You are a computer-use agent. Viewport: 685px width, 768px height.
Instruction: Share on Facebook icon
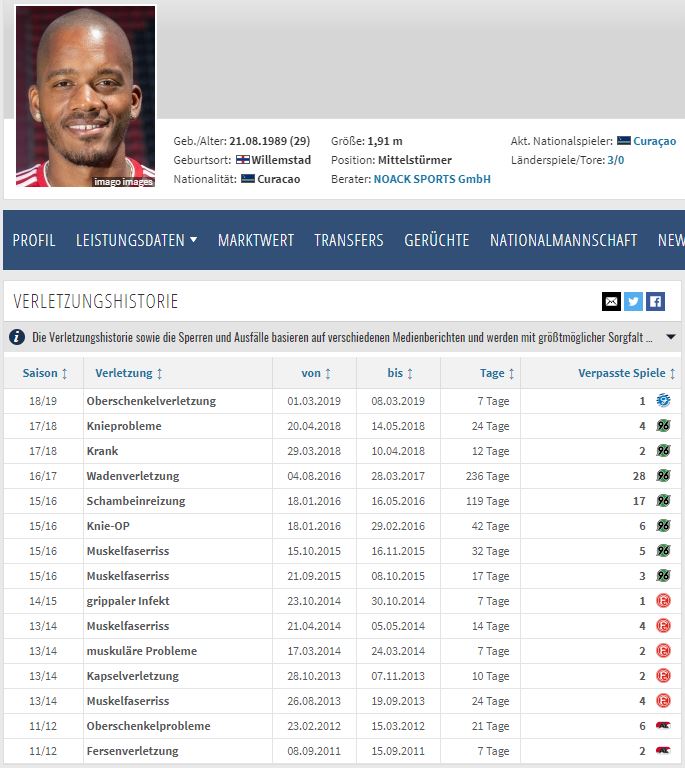click(x=655, y=301)
